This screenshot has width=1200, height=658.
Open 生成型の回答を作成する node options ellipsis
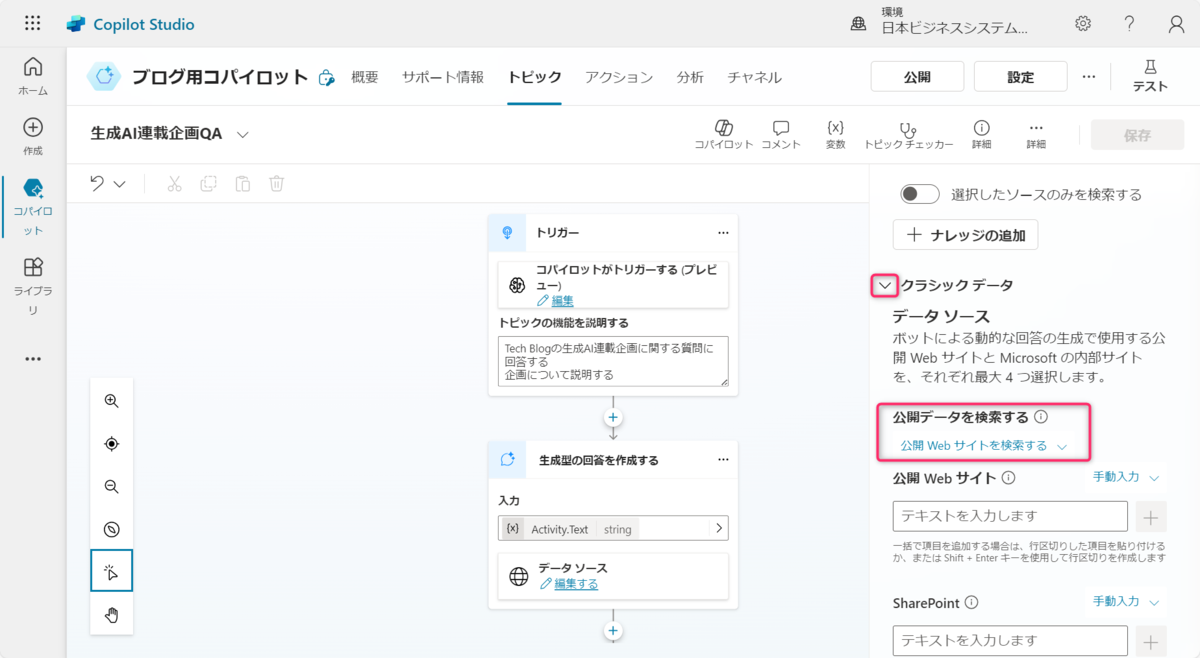723,460
